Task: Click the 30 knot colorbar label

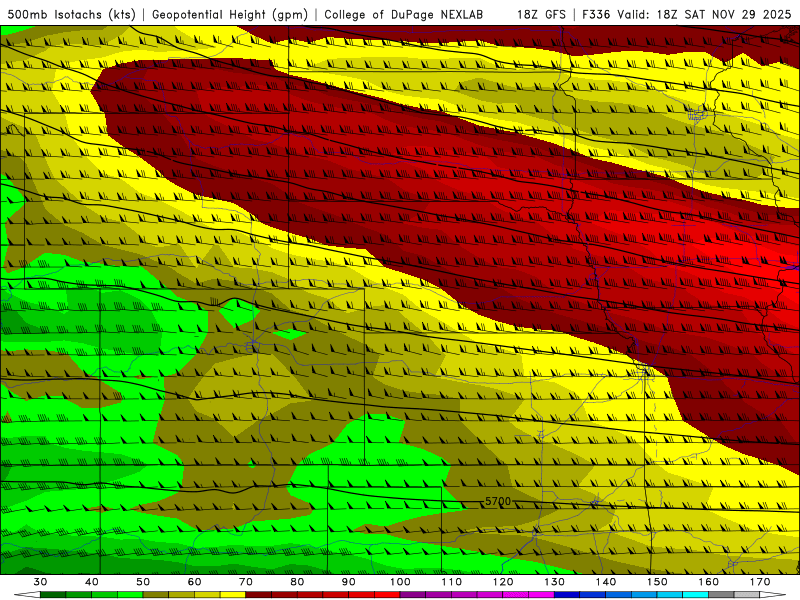Action: point(40,582)
